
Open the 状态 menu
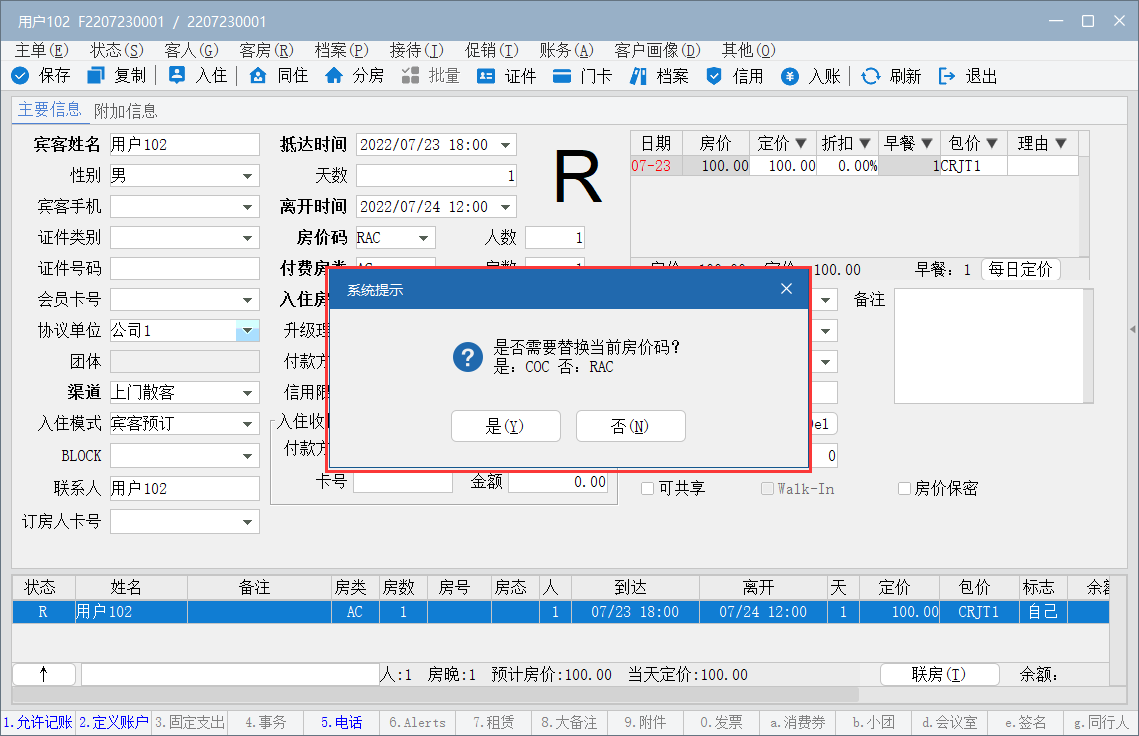117,50
